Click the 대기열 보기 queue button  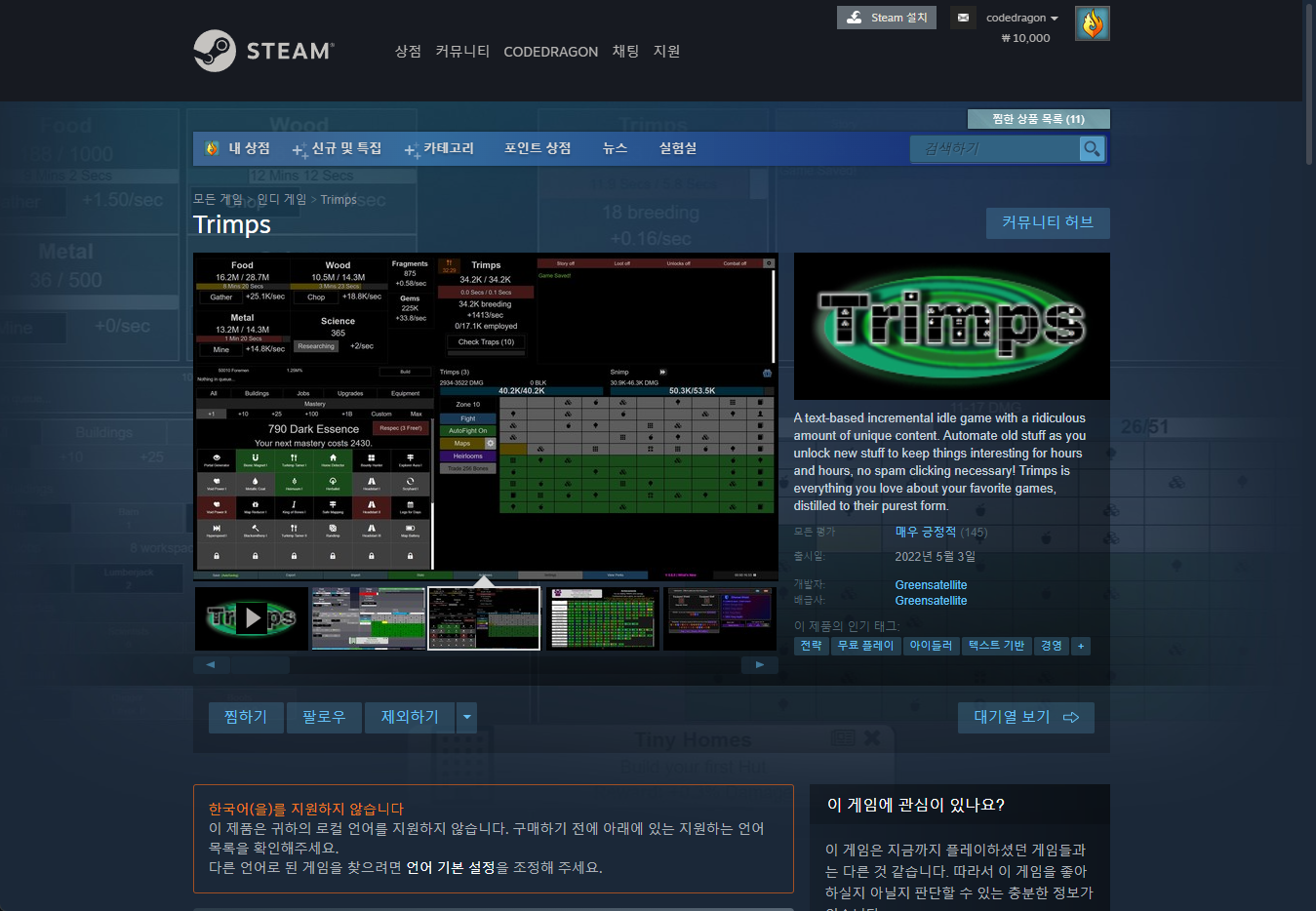(x=1025, y=717)
